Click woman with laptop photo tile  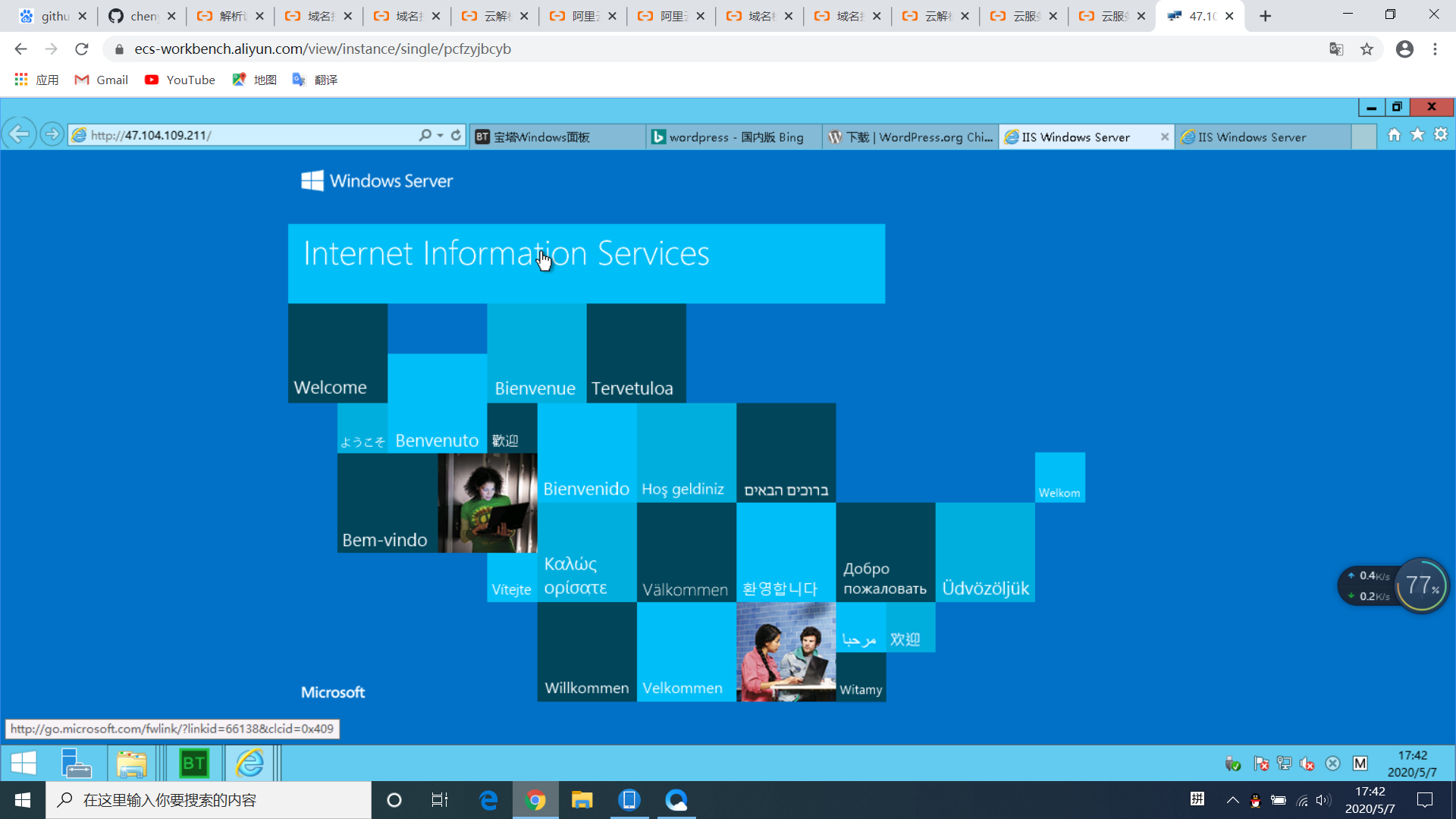[488, 503]
